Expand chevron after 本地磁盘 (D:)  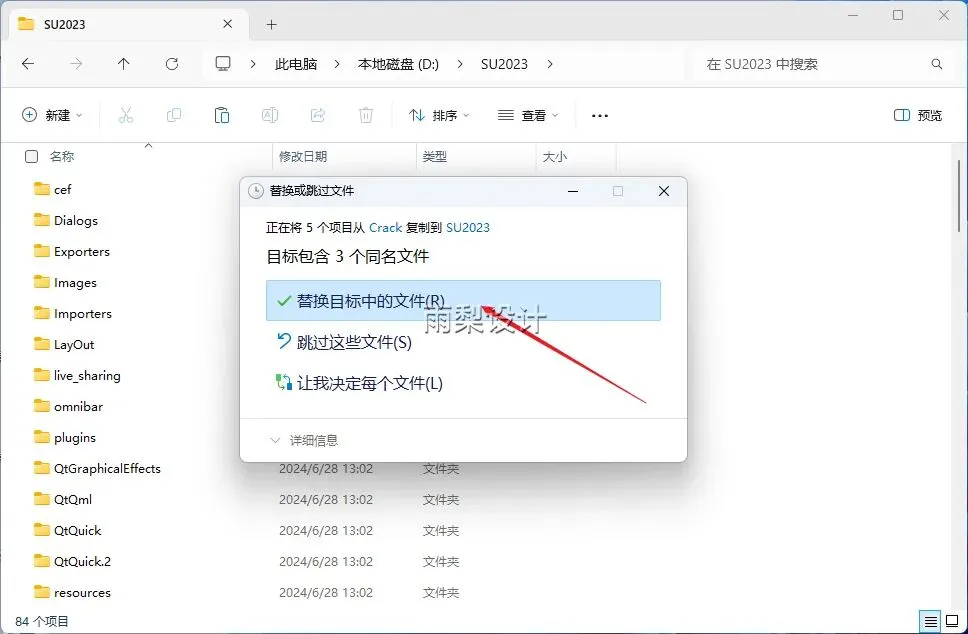coord(460,64)
